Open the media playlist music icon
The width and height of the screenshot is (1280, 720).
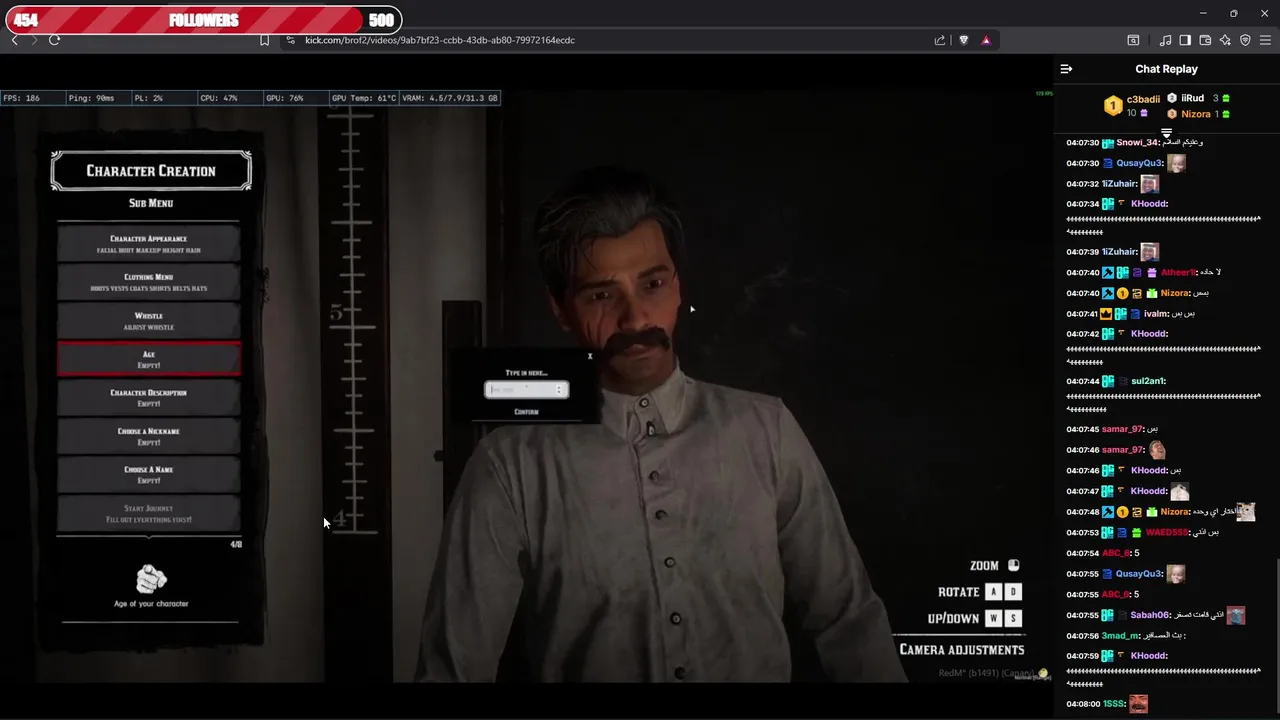click(1165, 40)
